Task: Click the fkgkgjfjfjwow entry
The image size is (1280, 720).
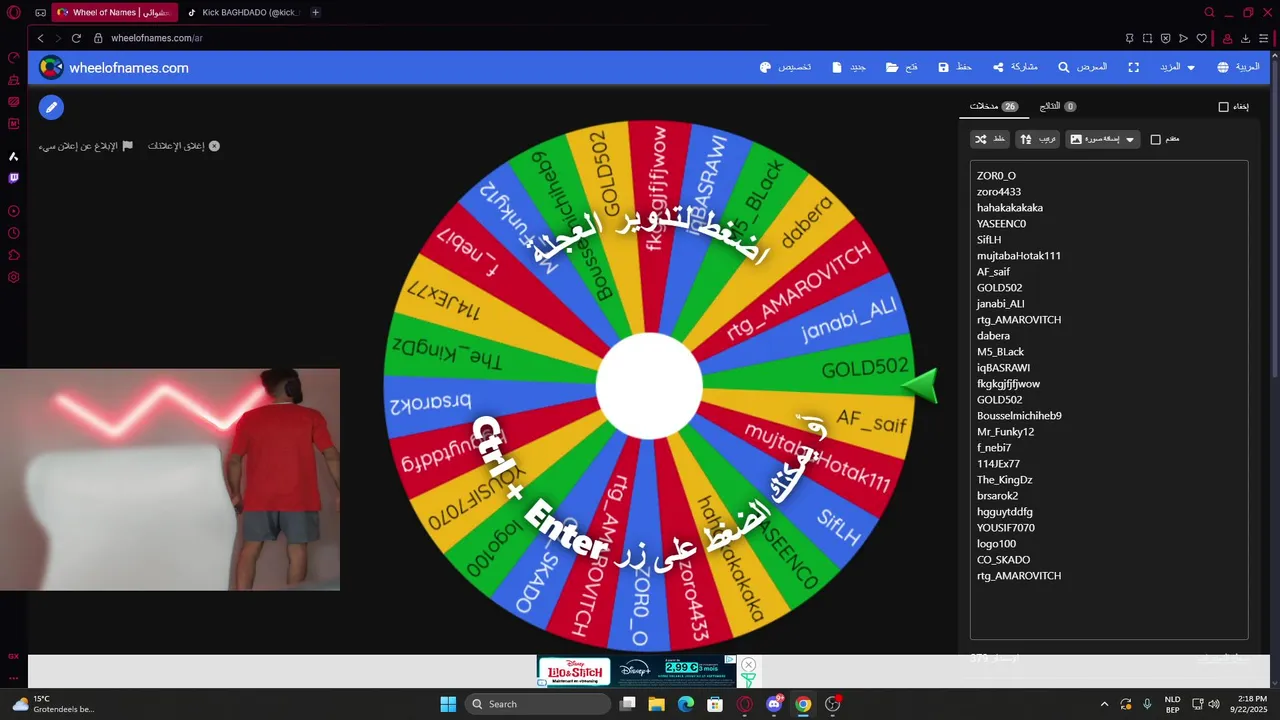Action: [x=1008, y=384]
